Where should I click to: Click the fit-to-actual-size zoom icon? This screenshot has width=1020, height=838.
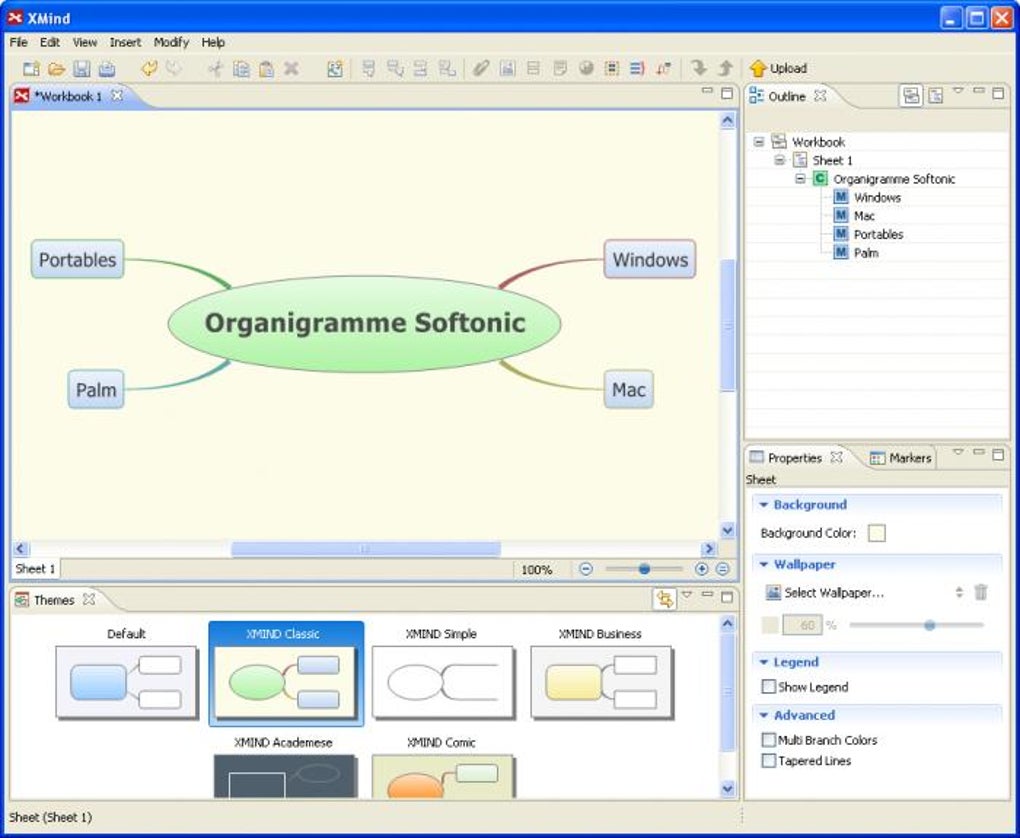(723, 569)
